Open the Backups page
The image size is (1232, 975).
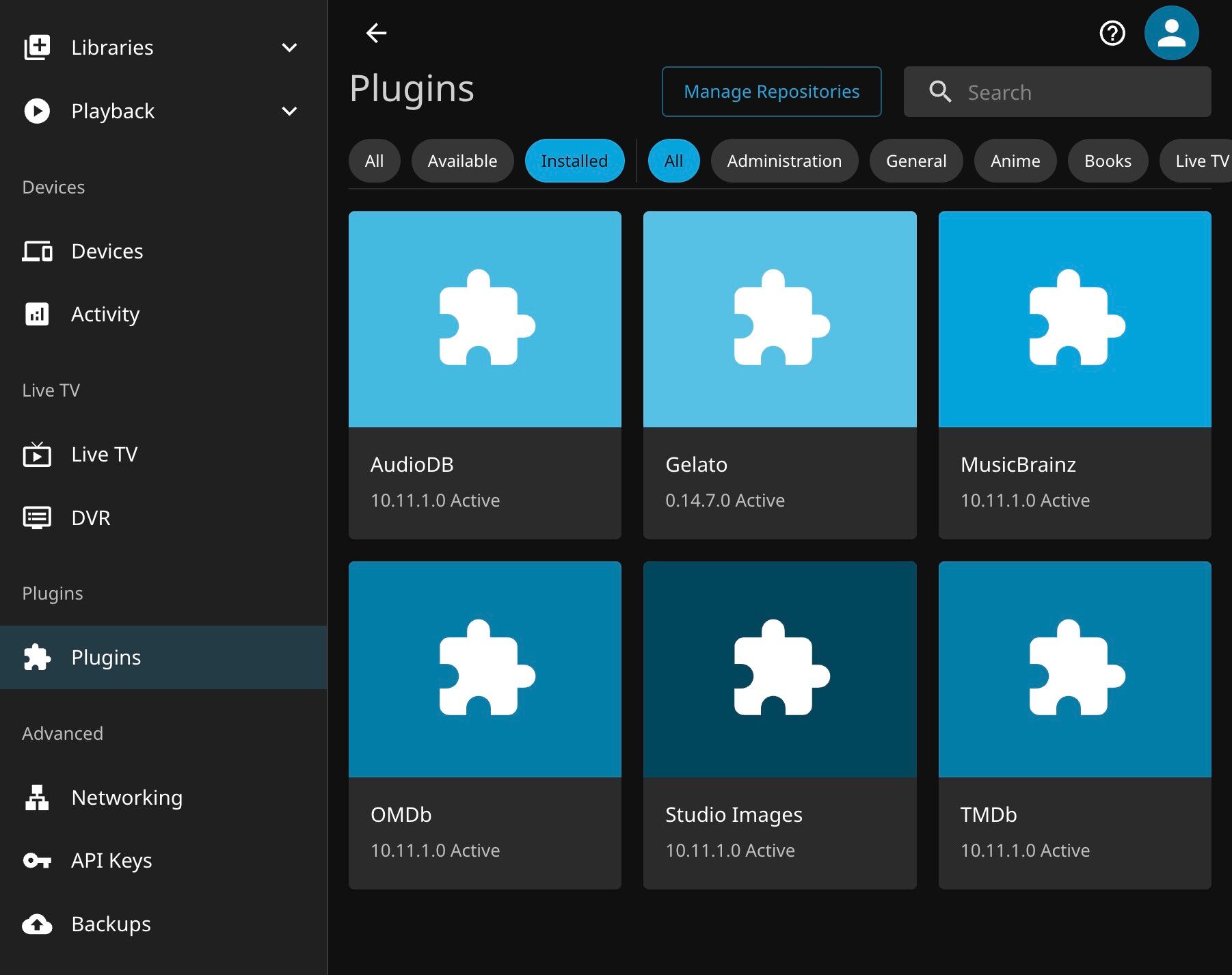point(163,924)
